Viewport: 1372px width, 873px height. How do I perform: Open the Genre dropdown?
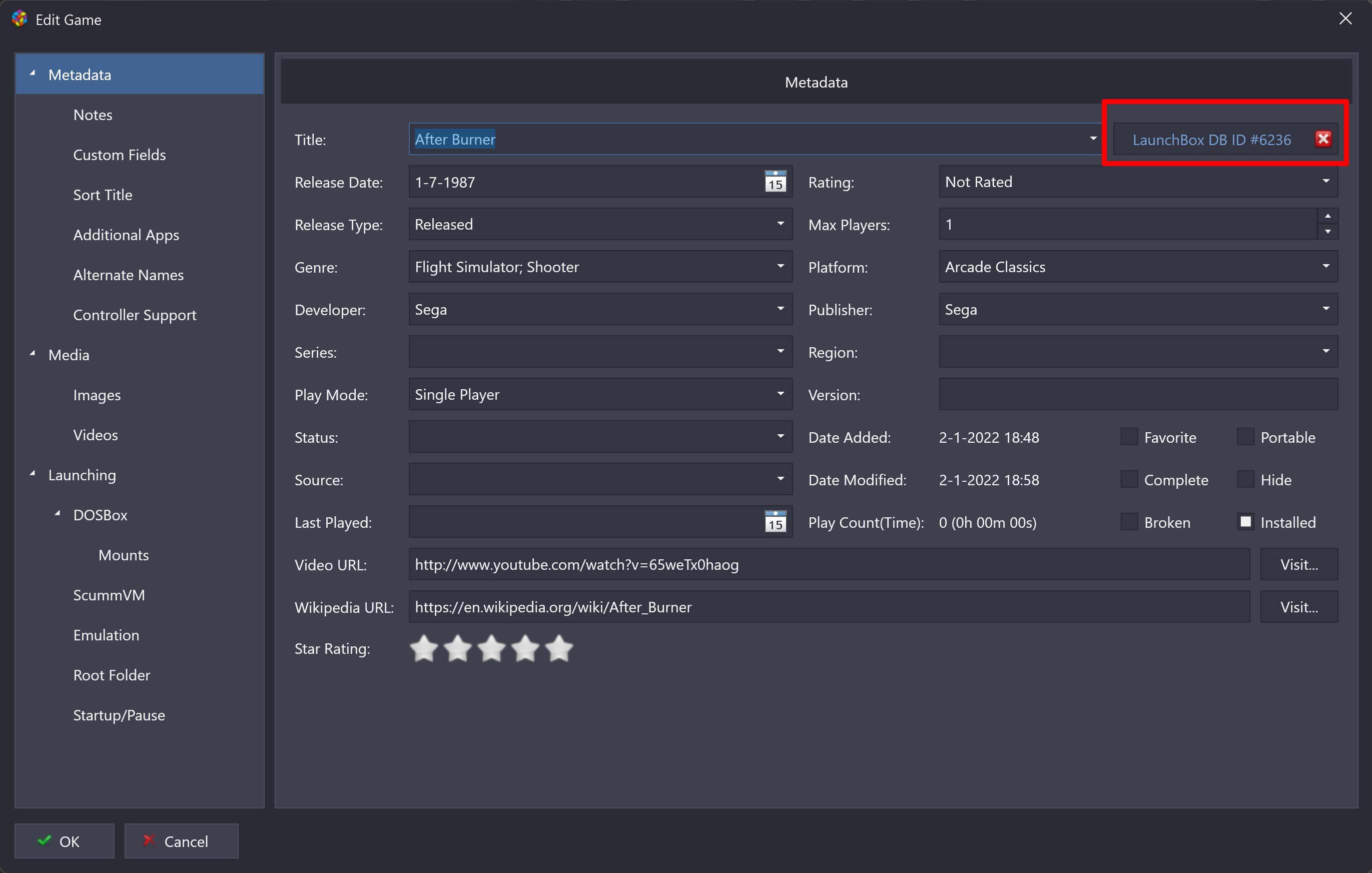point(780,267)
